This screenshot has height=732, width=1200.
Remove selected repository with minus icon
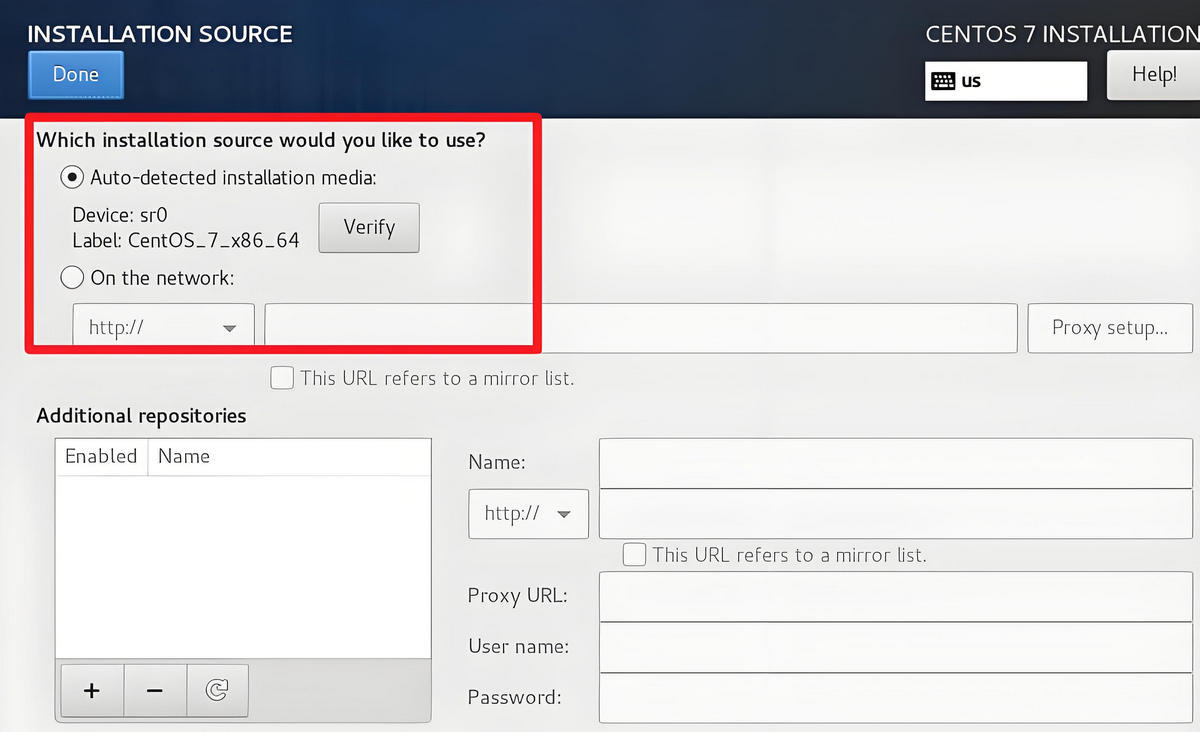coord(155,691)
